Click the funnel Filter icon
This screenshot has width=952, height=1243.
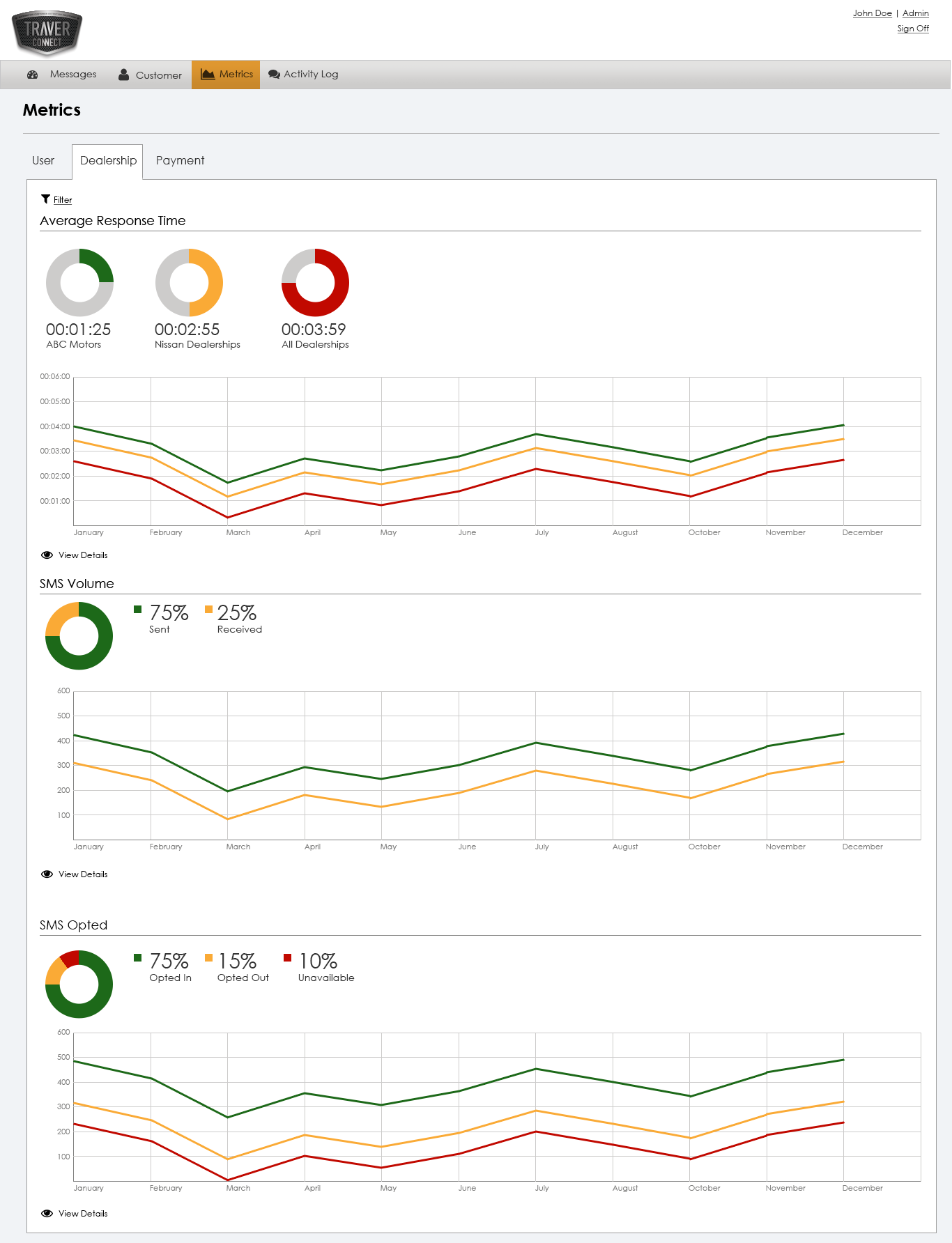[x=45, y=199]
